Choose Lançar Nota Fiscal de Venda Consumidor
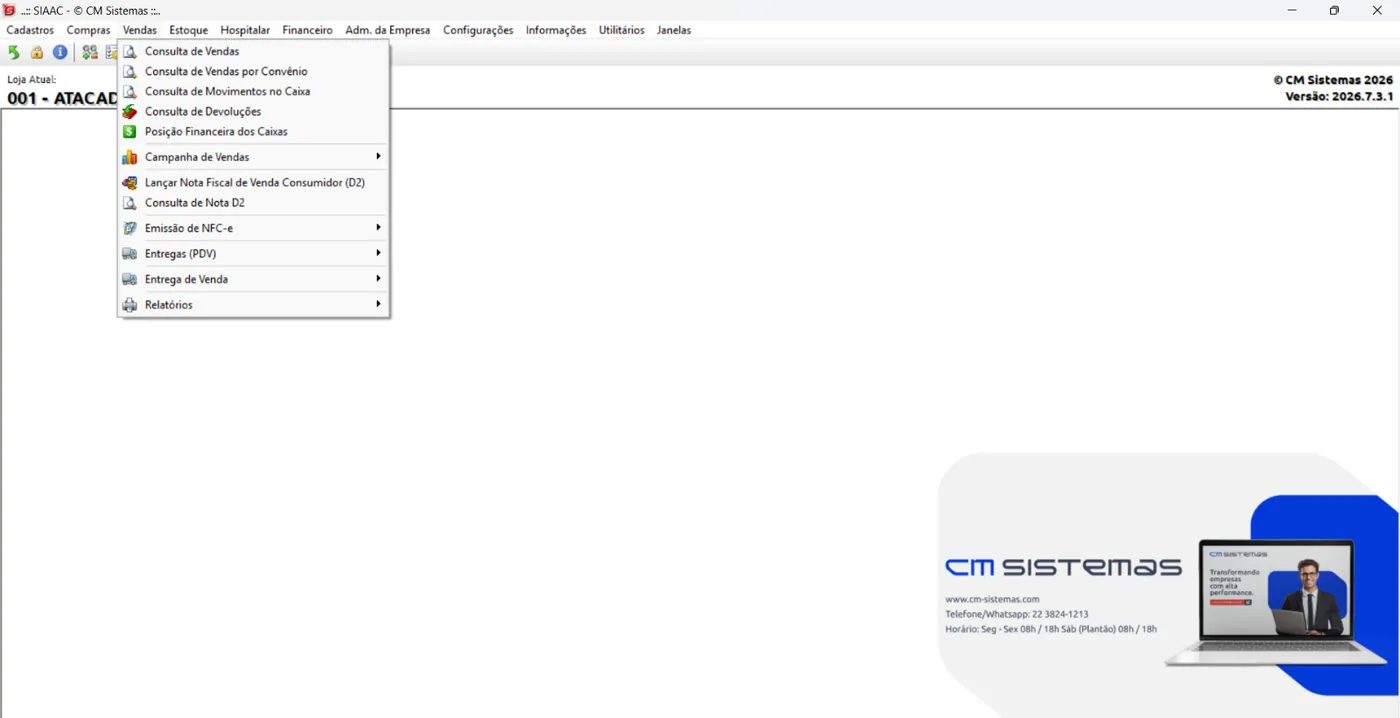Image resolution: width=1400 pixels, height=718 pixels. pyautogui.click(x=253, y=183)
